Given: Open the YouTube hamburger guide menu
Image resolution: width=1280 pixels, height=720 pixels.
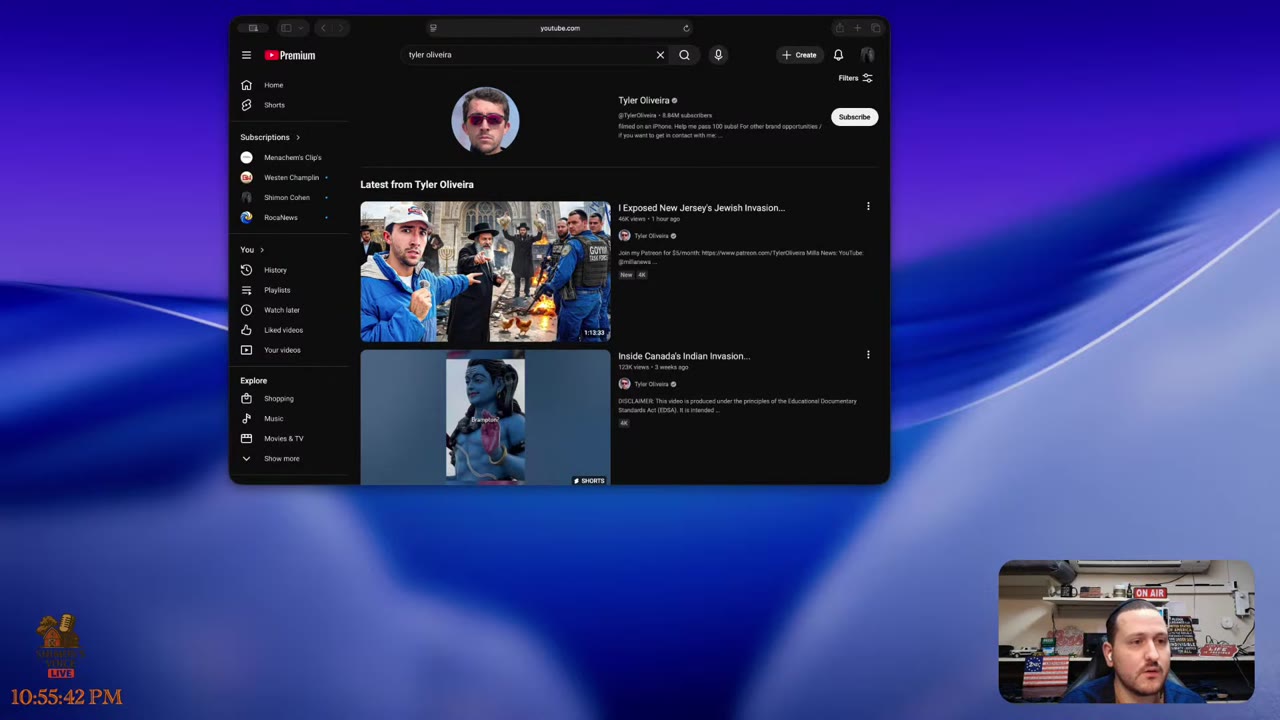Looking at the screenshot, I should click(x=246, y=55).
